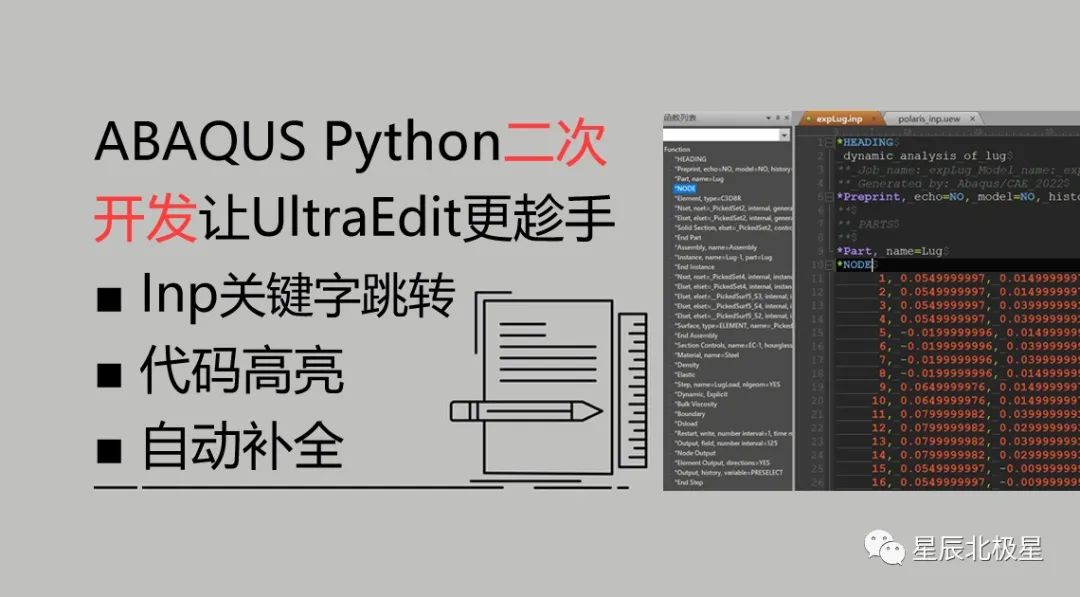This screenshot has width=1080, height=597.
Task: Collapse code fold at line 10 *NODE
Action: pos(829,264)
